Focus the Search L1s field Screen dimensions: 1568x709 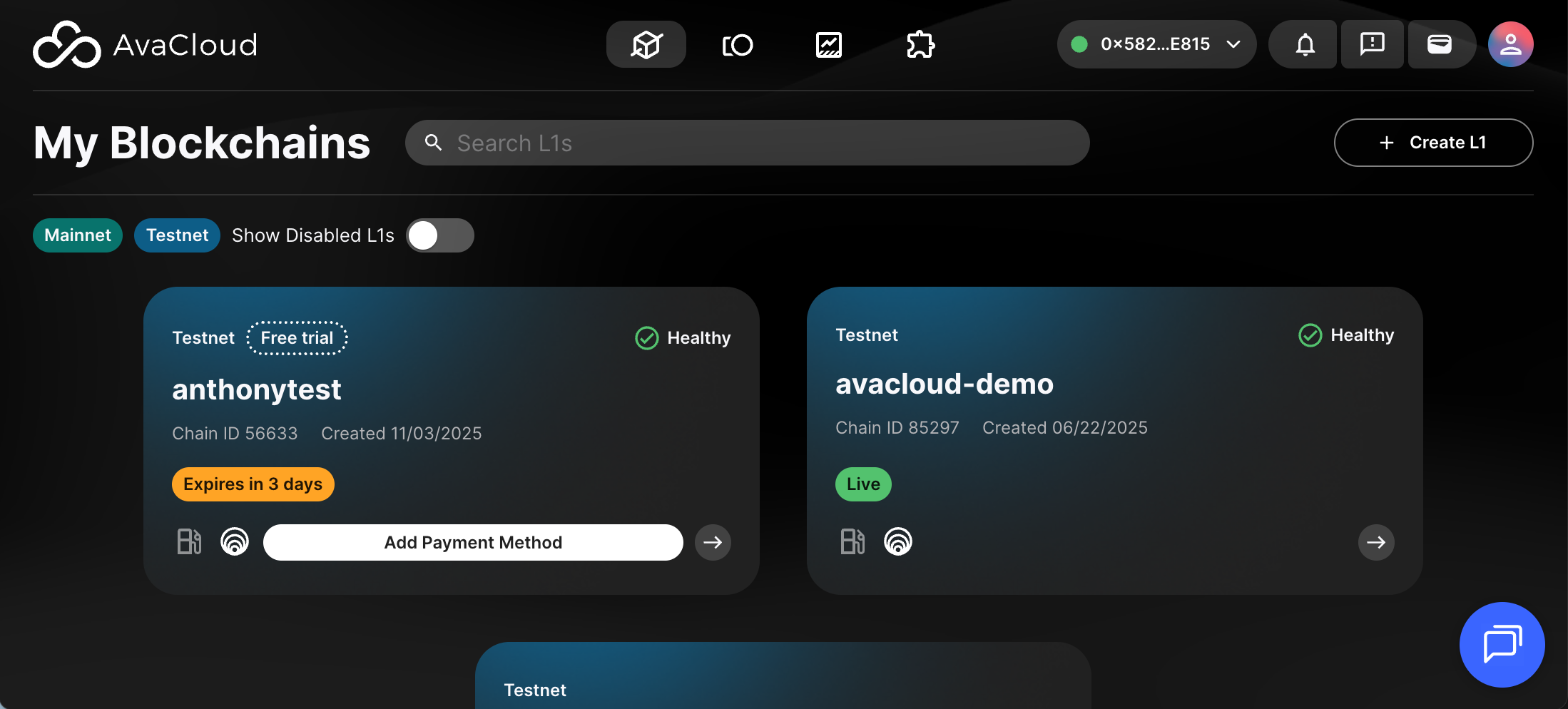click(x=747, y=143)
